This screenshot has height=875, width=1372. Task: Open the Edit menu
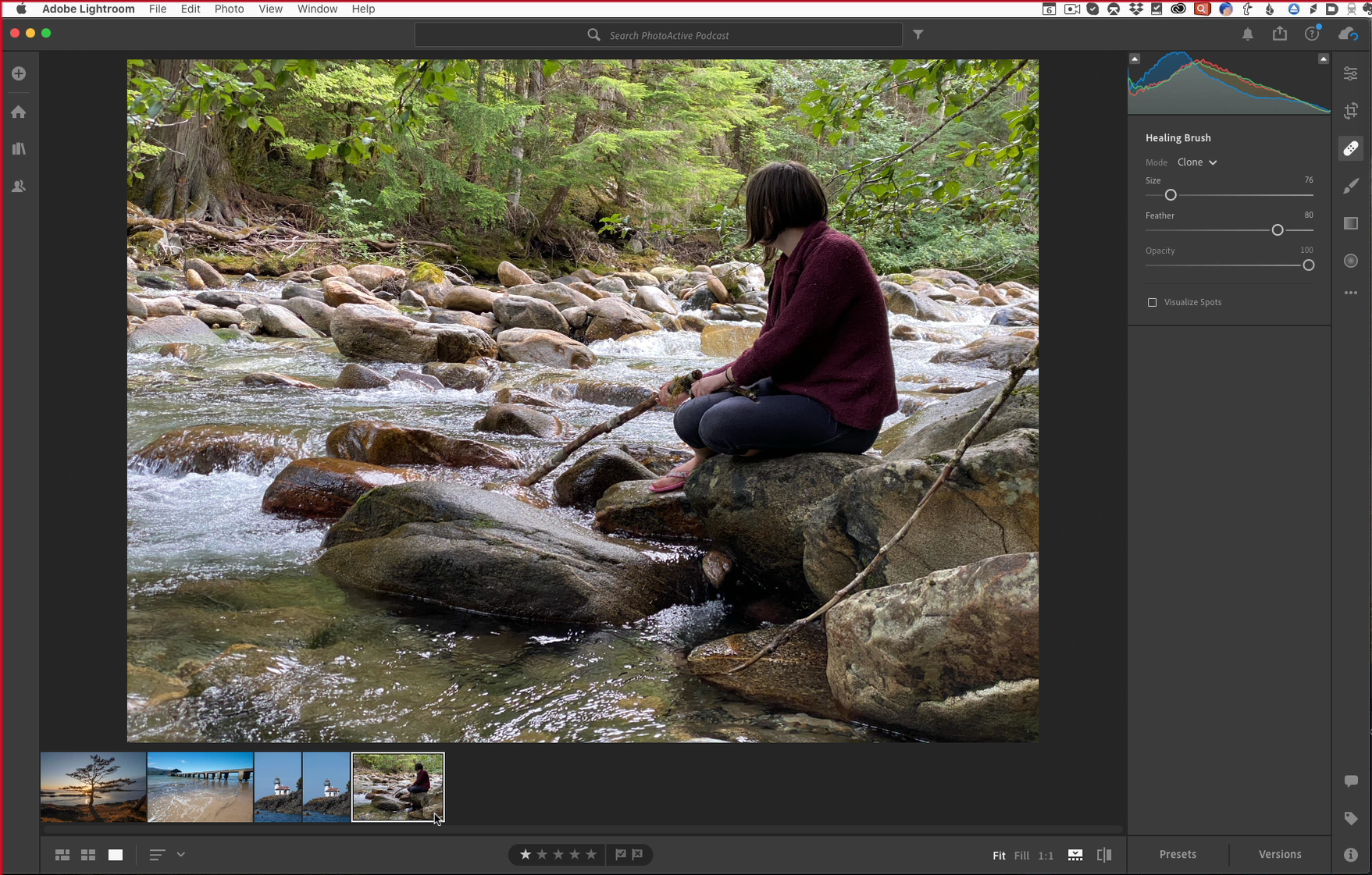(x=191, y=9)
